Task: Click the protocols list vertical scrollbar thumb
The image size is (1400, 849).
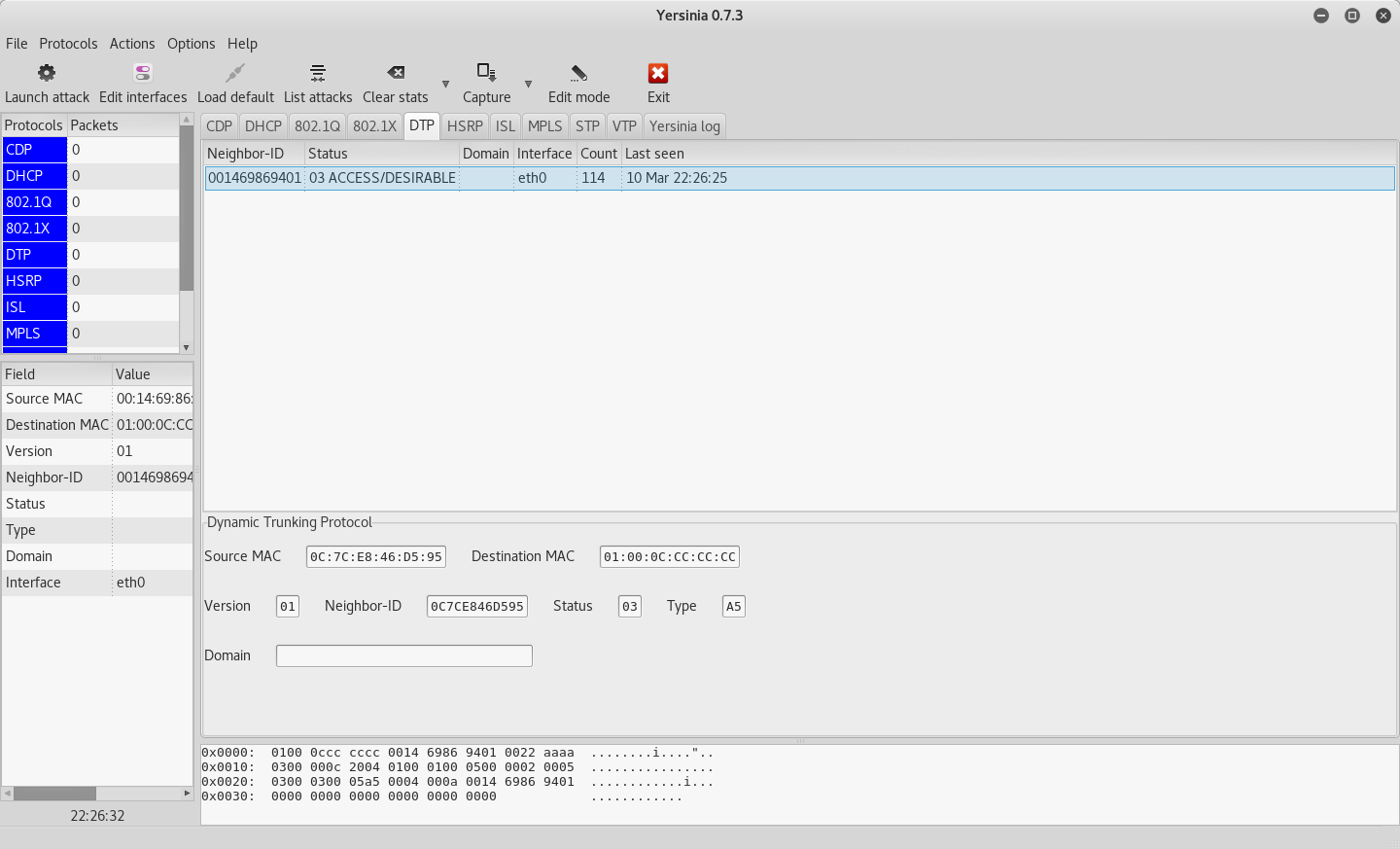Action: click(x=187, y=209)
